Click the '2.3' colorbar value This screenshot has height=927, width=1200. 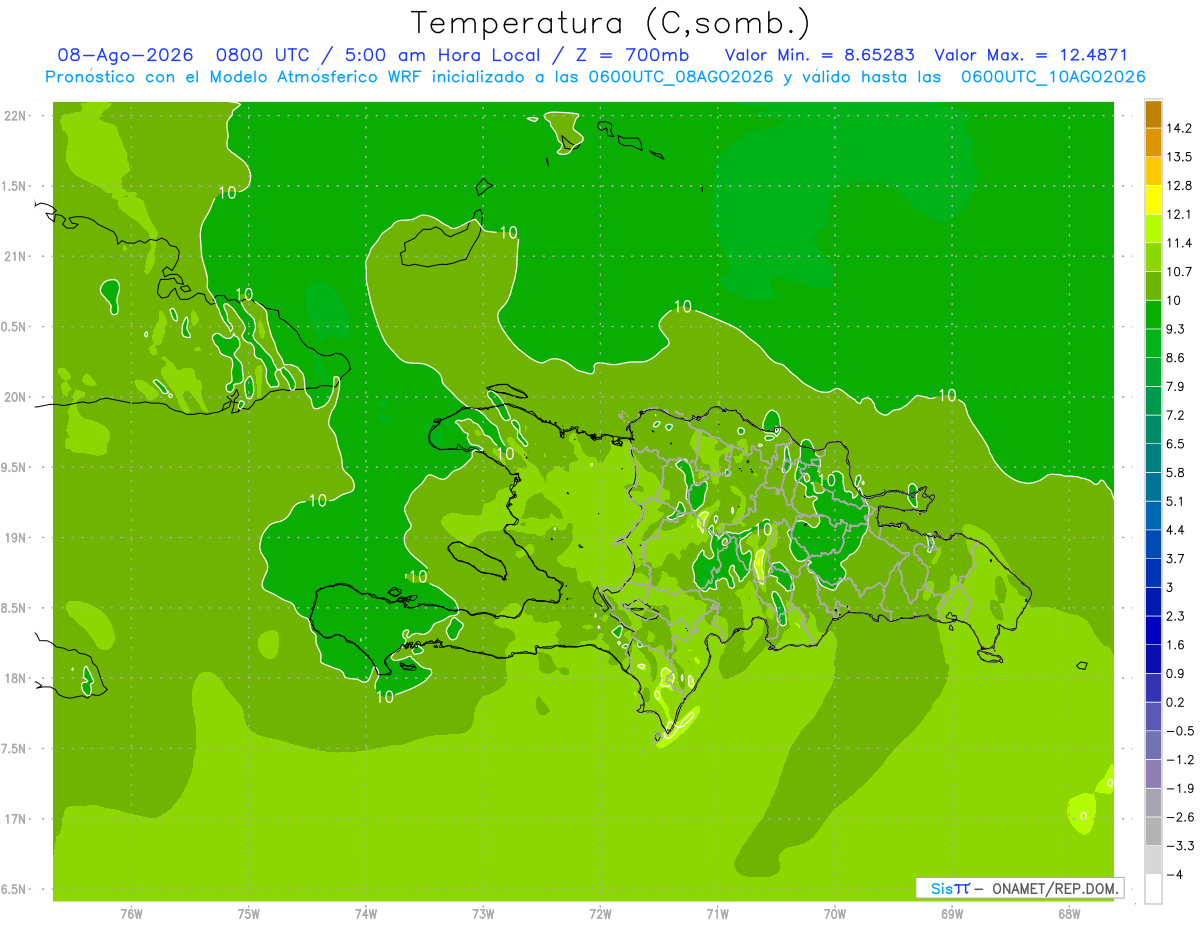tap(1177, 616)
